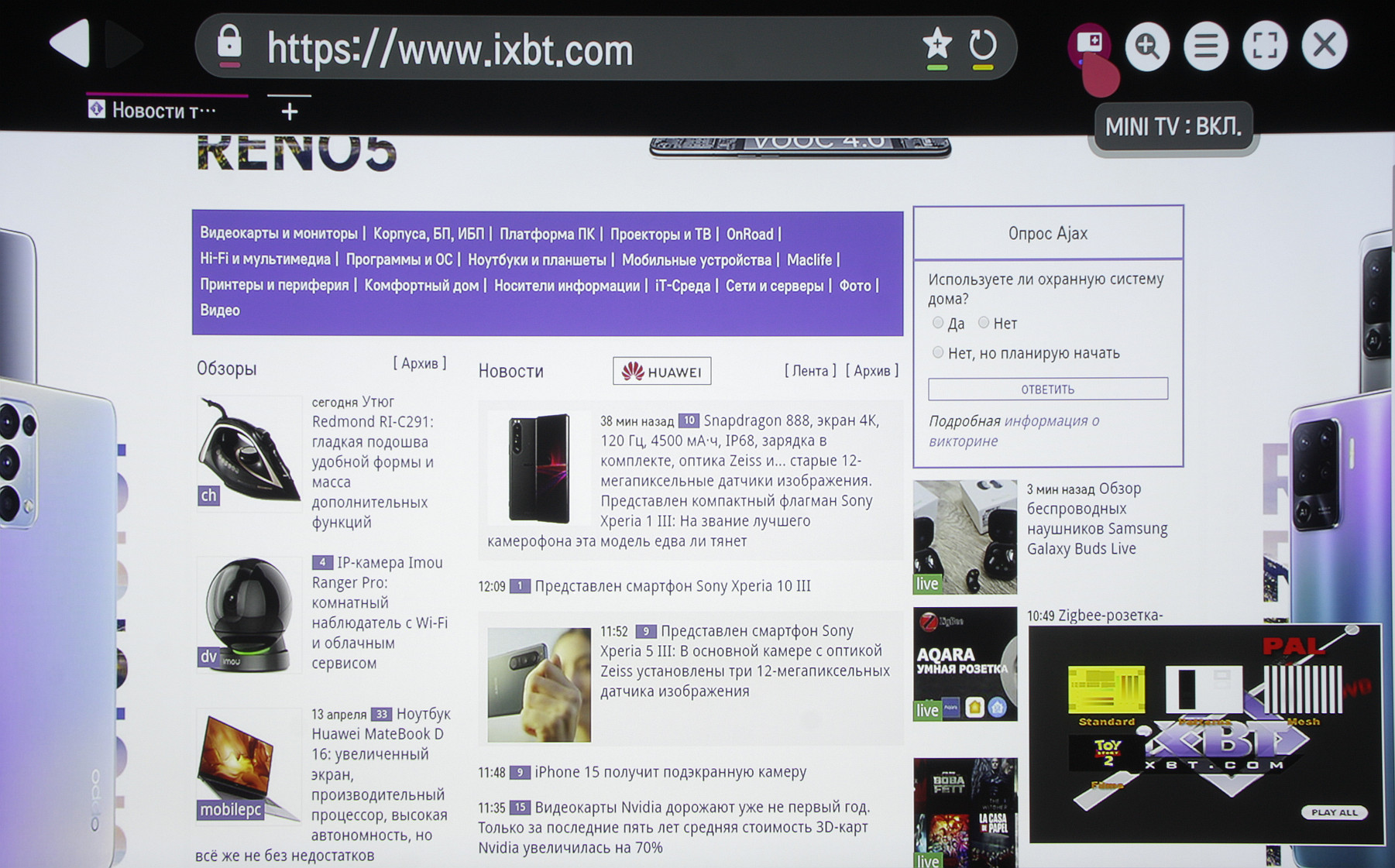Select the address bar URL field
Screen dimensions: 1395x868
pos(606,48)
